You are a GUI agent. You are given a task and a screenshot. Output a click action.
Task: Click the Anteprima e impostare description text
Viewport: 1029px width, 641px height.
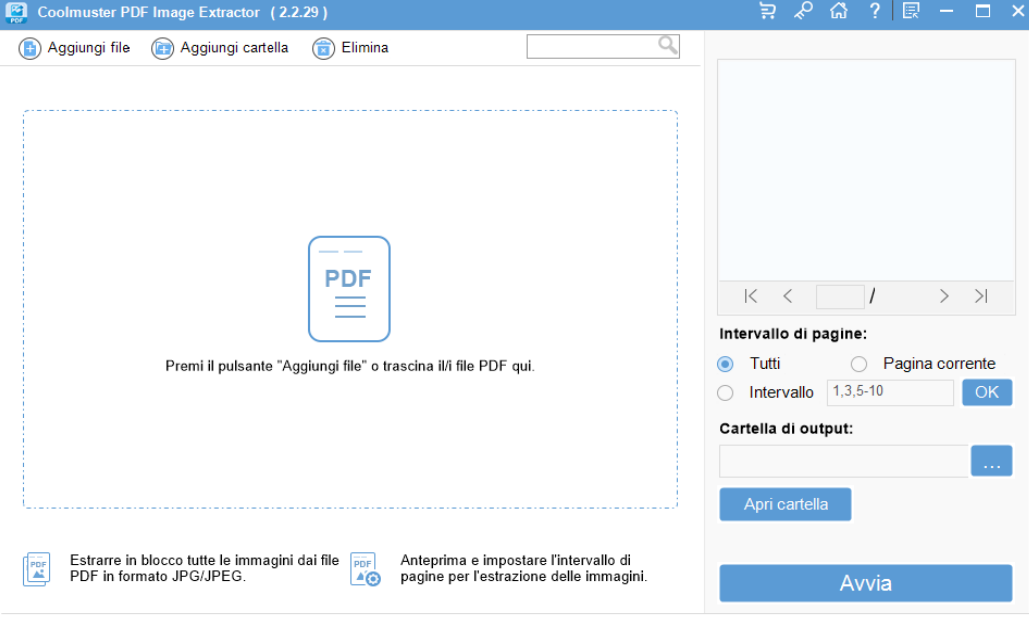(524, 569)
